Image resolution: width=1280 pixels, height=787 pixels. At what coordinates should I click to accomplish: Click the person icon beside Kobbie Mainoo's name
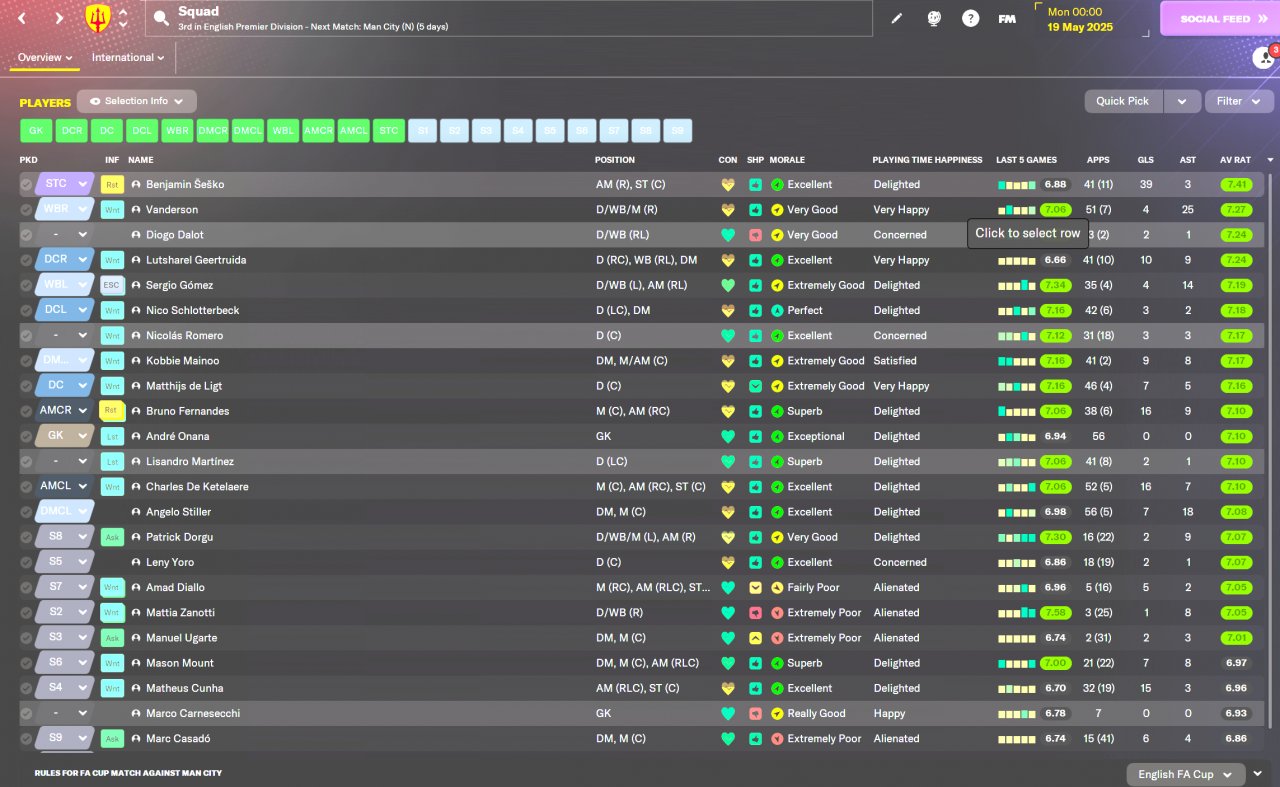pyautogui.click(x=135, y=361)
